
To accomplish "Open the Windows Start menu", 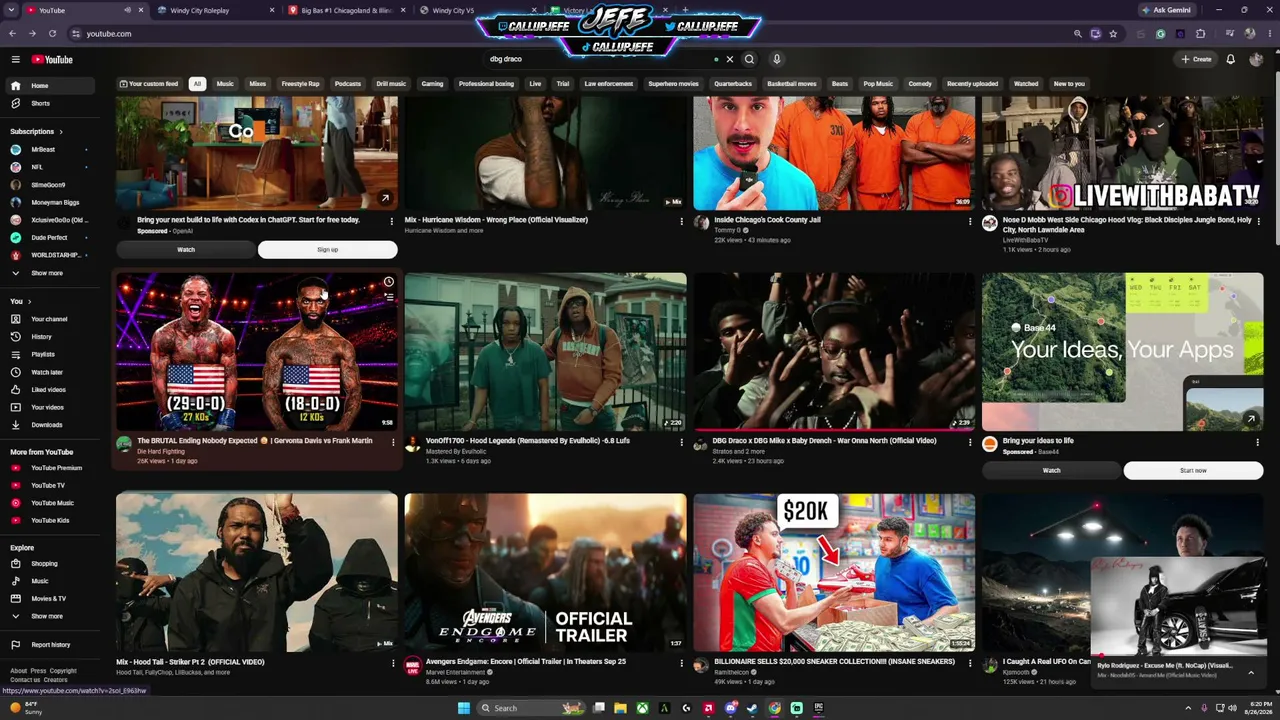I will (x=464, y=708).
